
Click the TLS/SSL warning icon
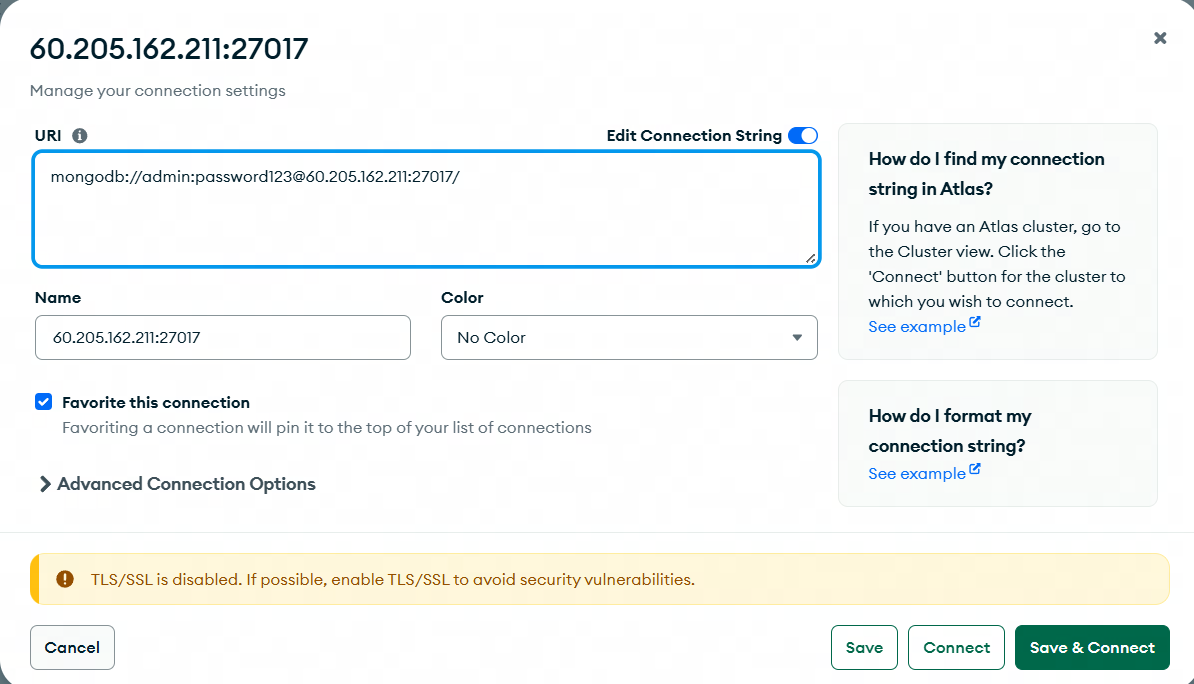[x=65, y=579]
